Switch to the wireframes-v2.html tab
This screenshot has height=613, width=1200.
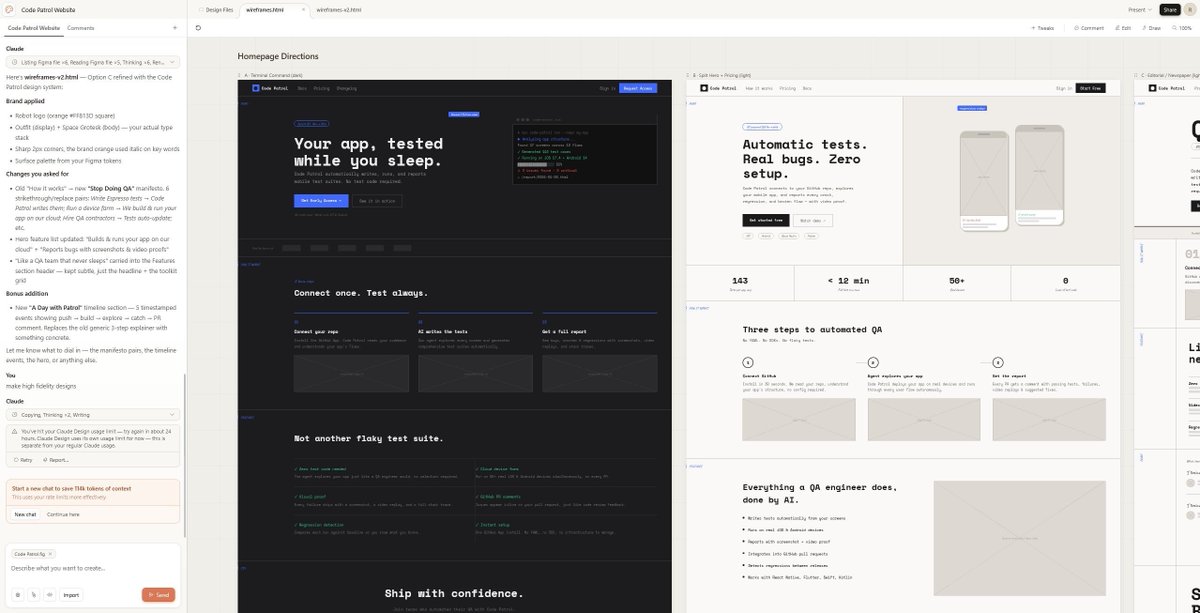pos(339,9)
